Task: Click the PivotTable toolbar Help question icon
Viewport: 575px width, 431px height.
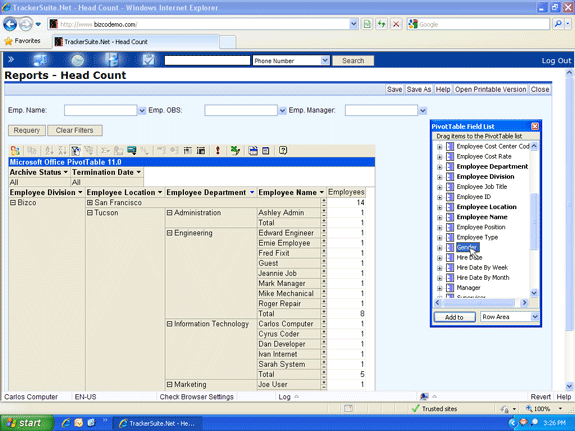Action: 283,150
